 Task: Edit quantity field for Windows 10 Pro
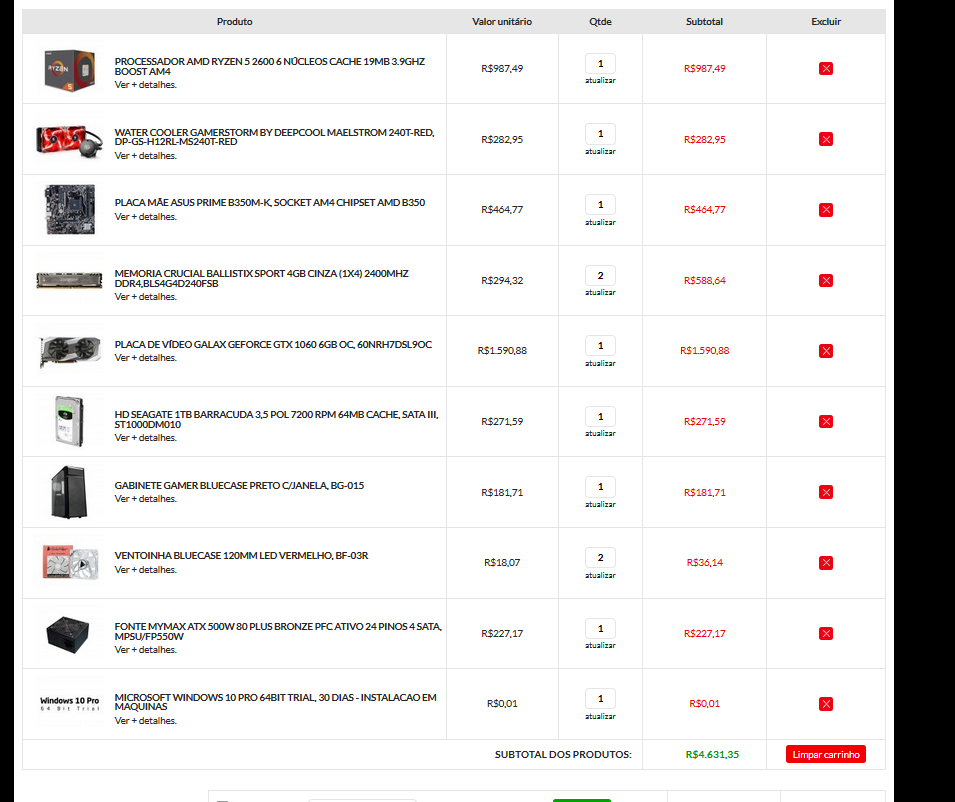click(600, 698)
